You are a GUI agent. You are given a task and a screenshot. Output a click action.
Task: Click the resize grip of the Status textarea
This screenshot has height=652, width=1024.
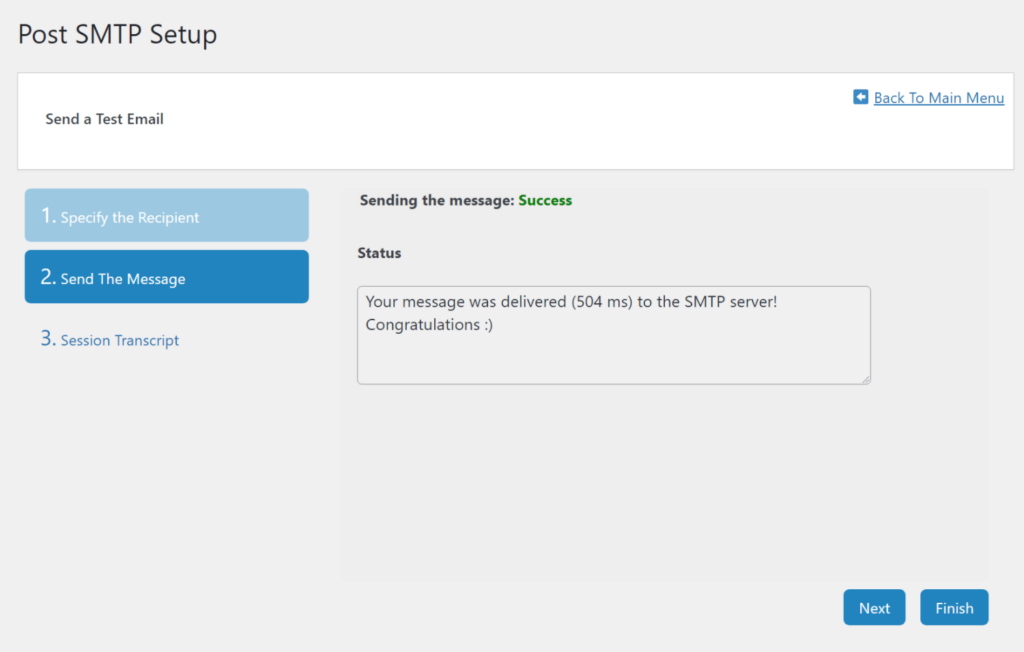(866, 378)
